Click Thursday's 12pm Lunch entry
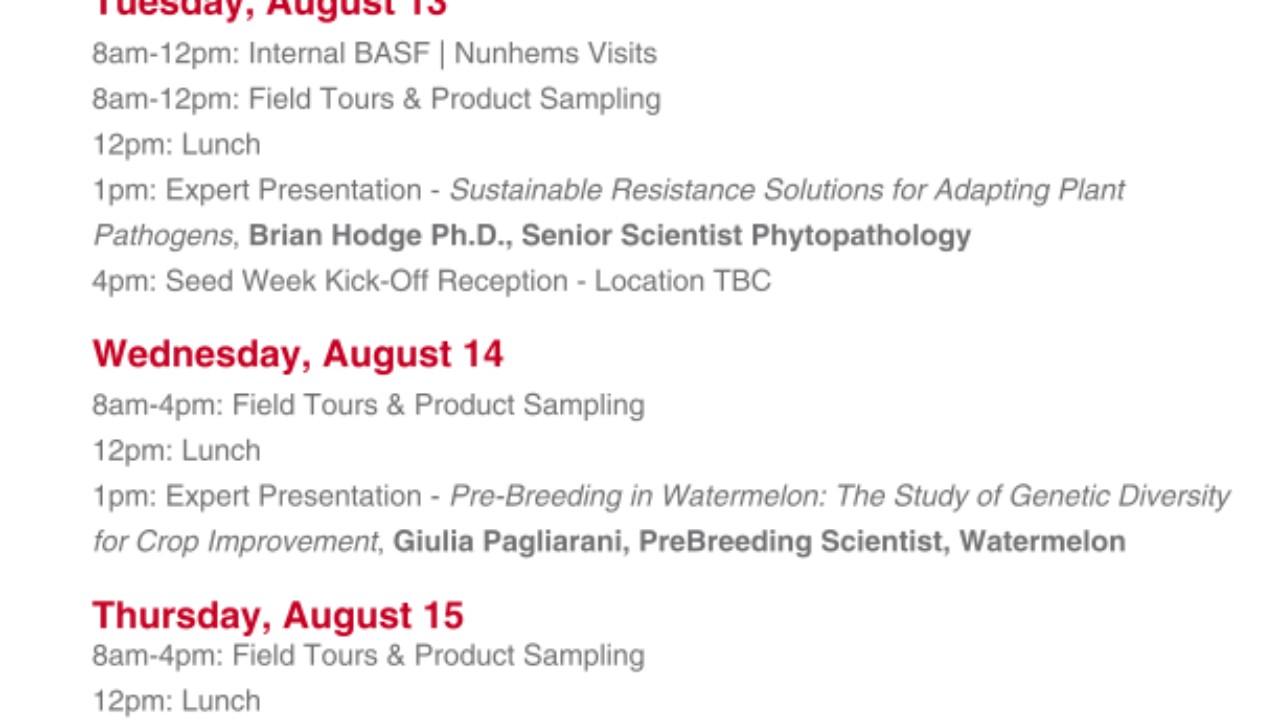 (x=176, y=701)
